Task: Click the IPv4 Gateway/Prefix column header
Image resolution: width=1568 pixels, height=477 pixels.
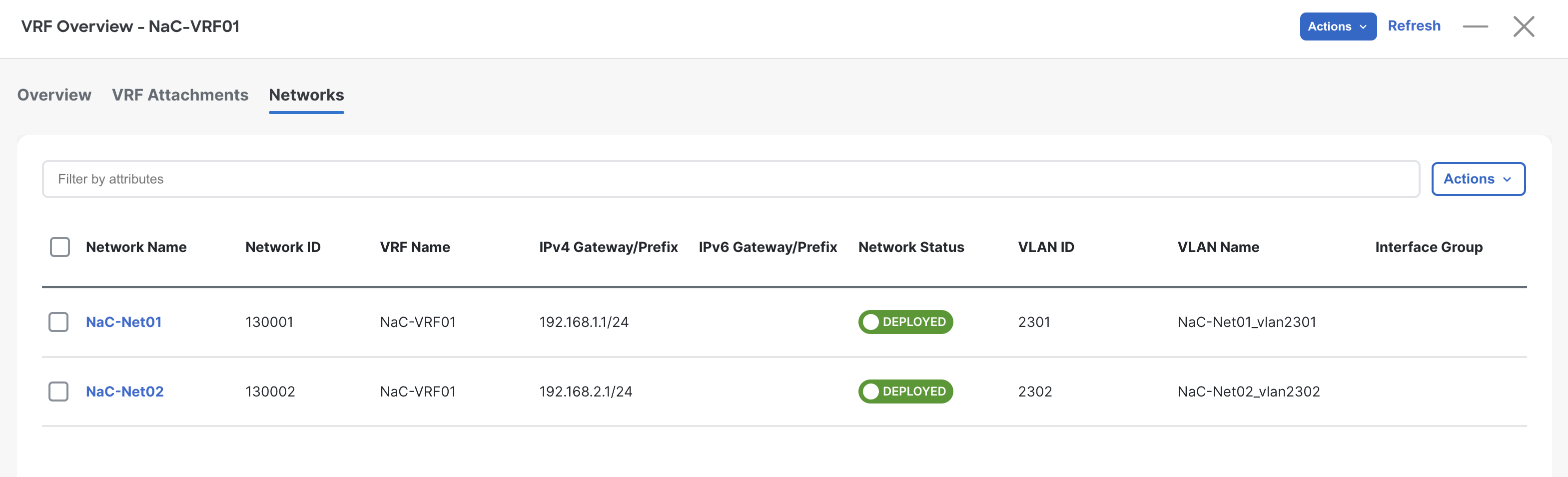Action: pyautogui.click(x=608, y=247)
